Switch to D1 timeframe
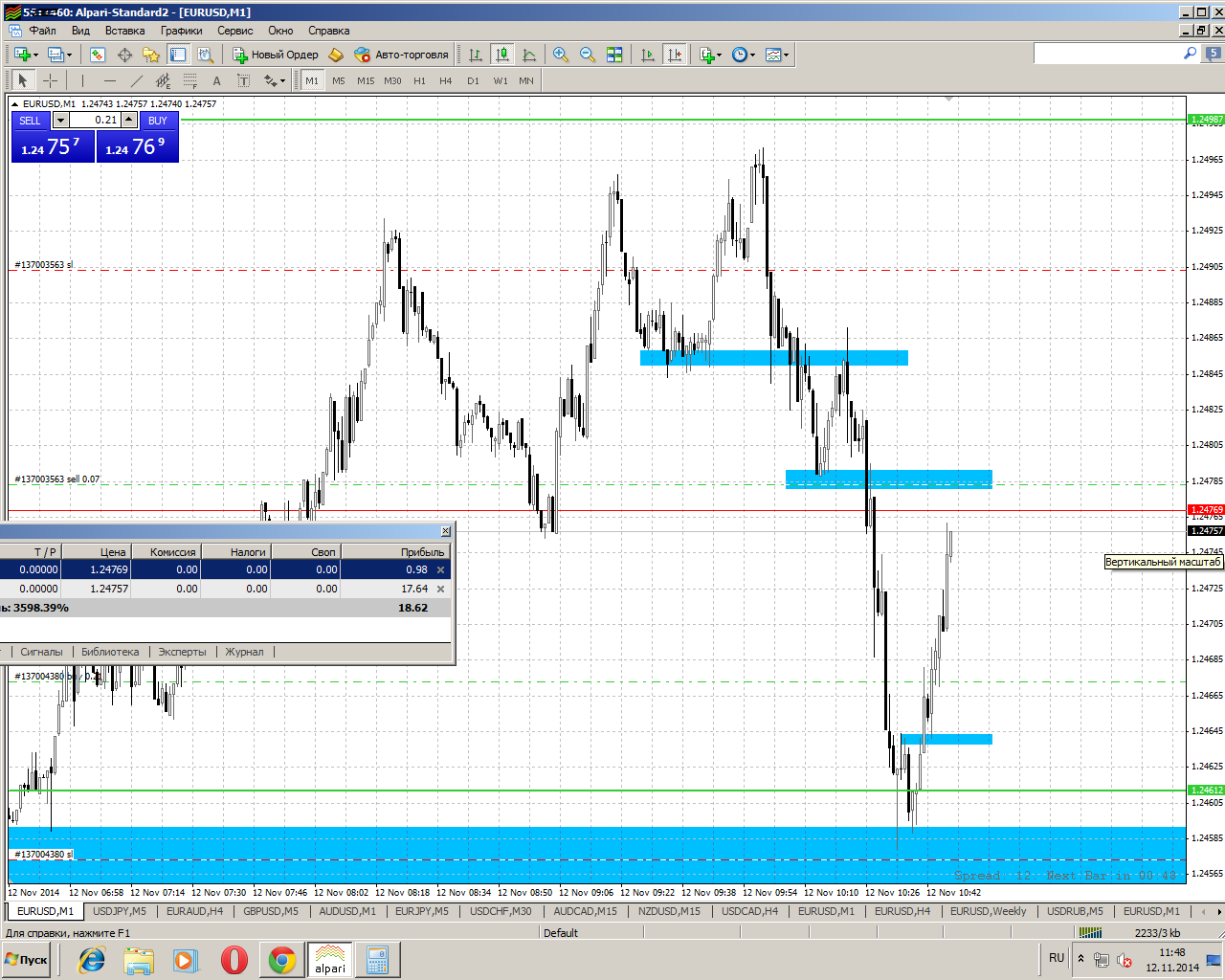The height and width of the screenshot is (980, 1225). [473, 80]
